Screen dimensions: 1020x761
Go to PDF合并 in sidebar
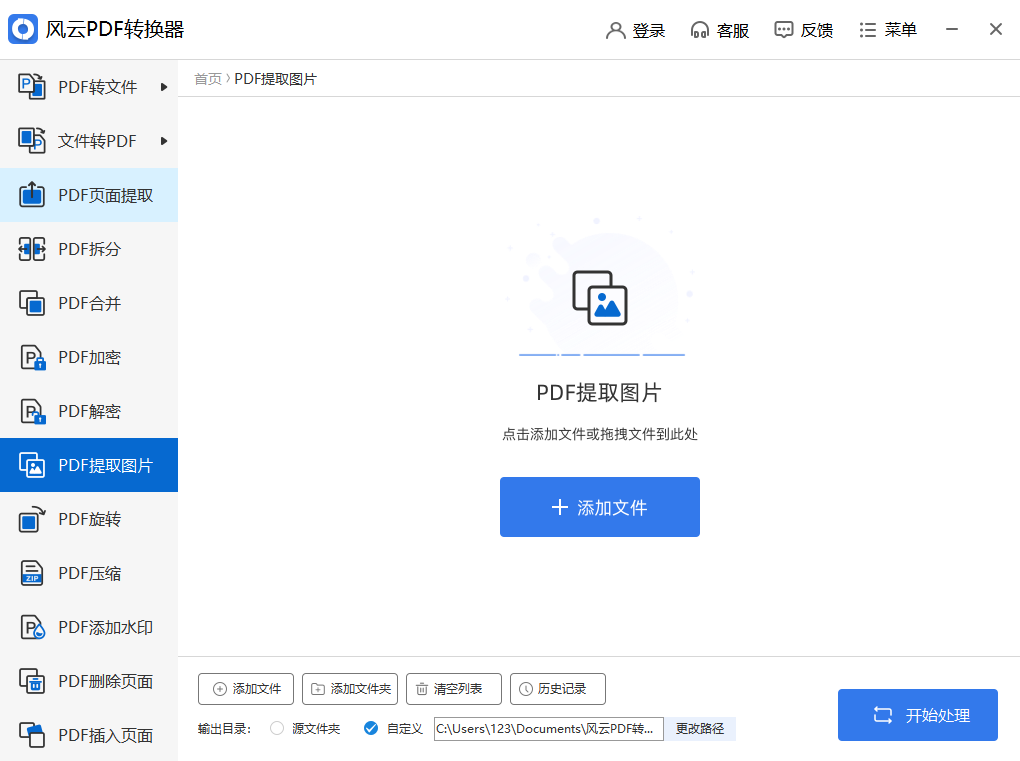click(x=89, y=303)
